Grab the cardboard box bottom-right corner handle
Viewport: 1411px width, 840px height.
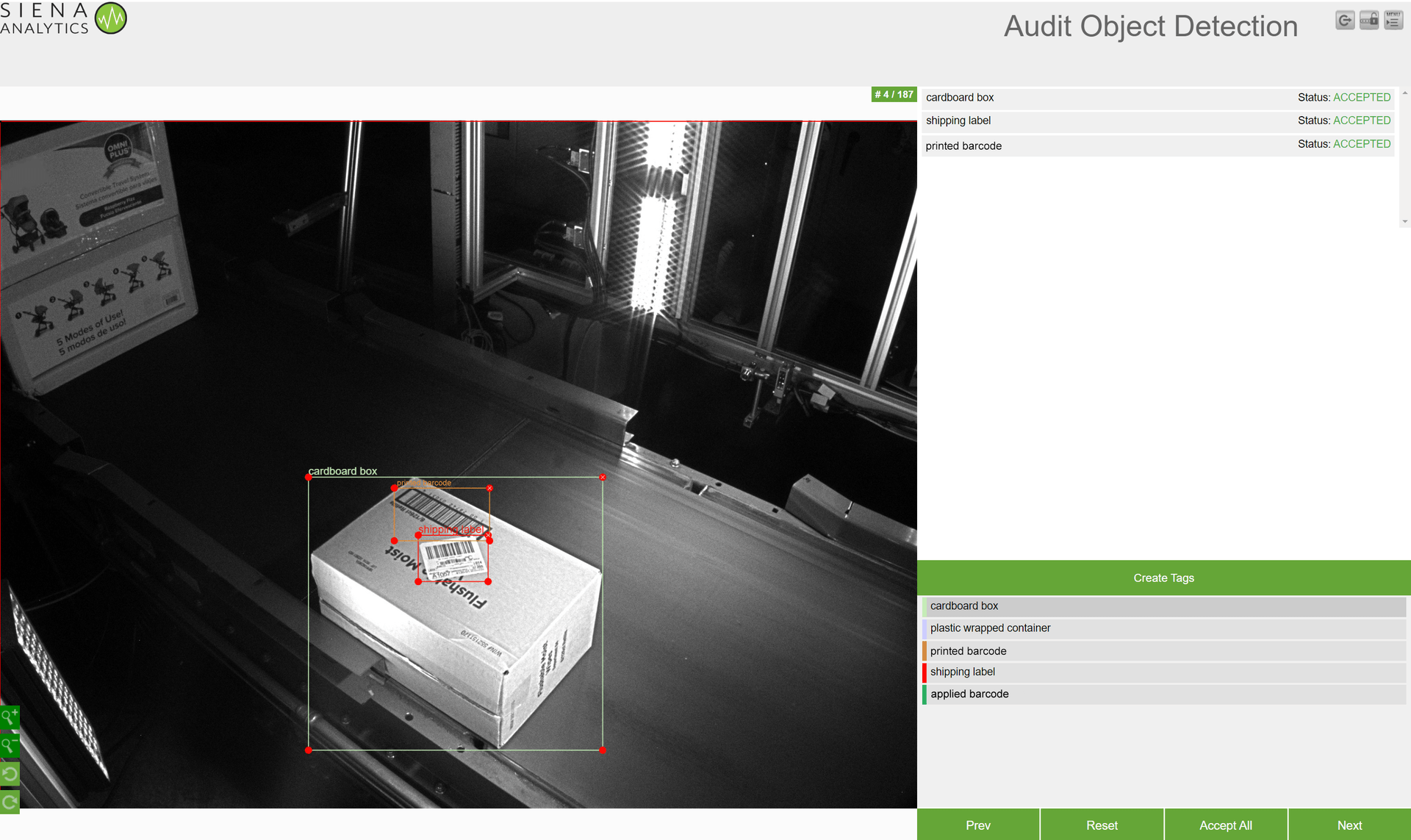pyautogui.click(x=603, y=750)
